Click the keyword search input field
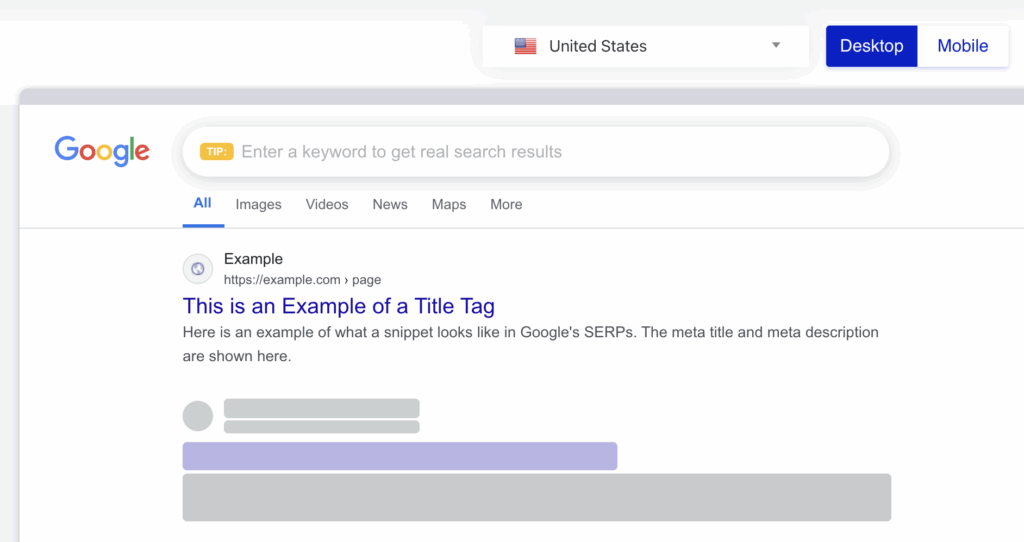 pos(536,151)
